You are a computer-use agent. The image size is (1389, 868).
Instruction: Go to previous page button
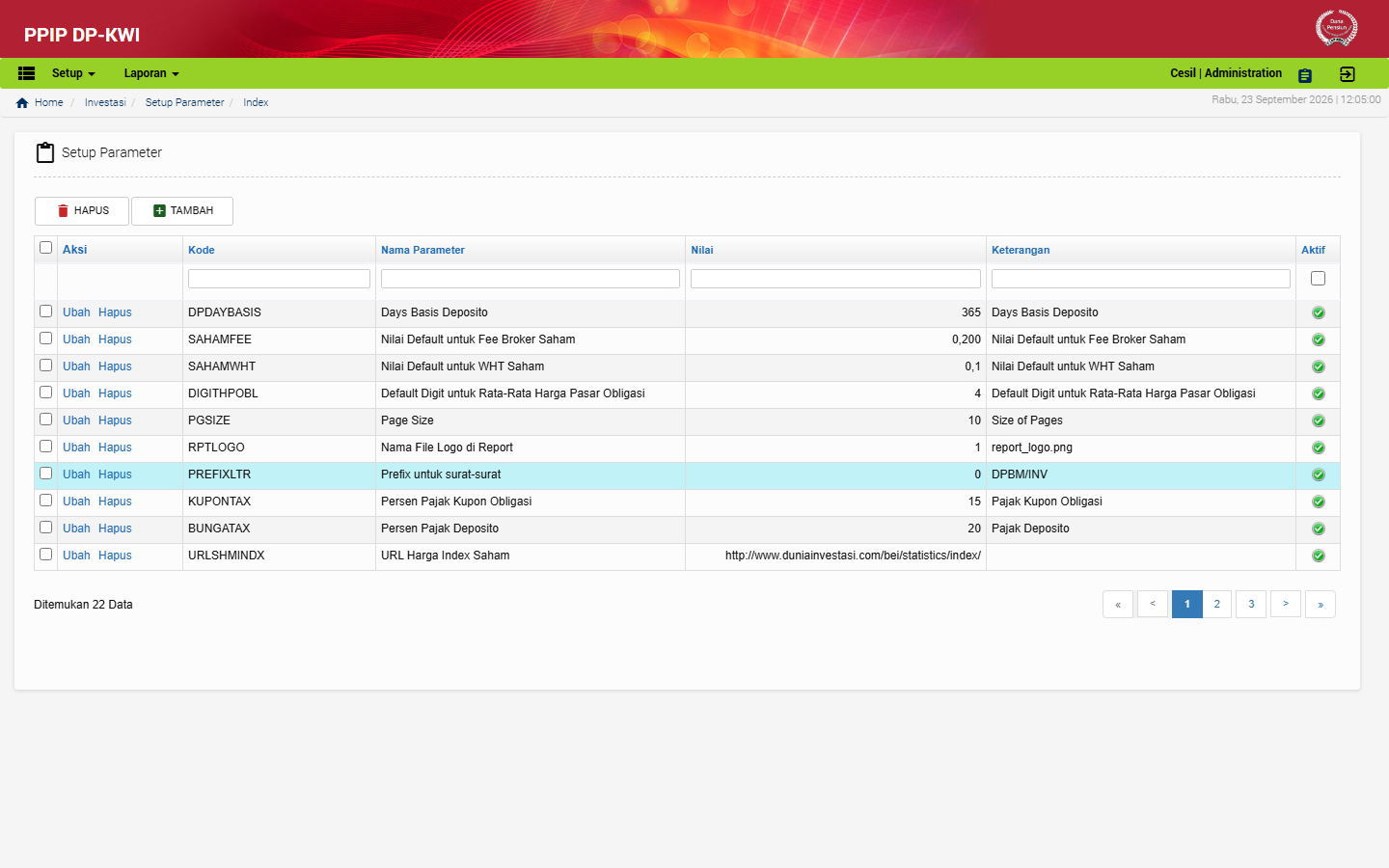point(1153,605)
